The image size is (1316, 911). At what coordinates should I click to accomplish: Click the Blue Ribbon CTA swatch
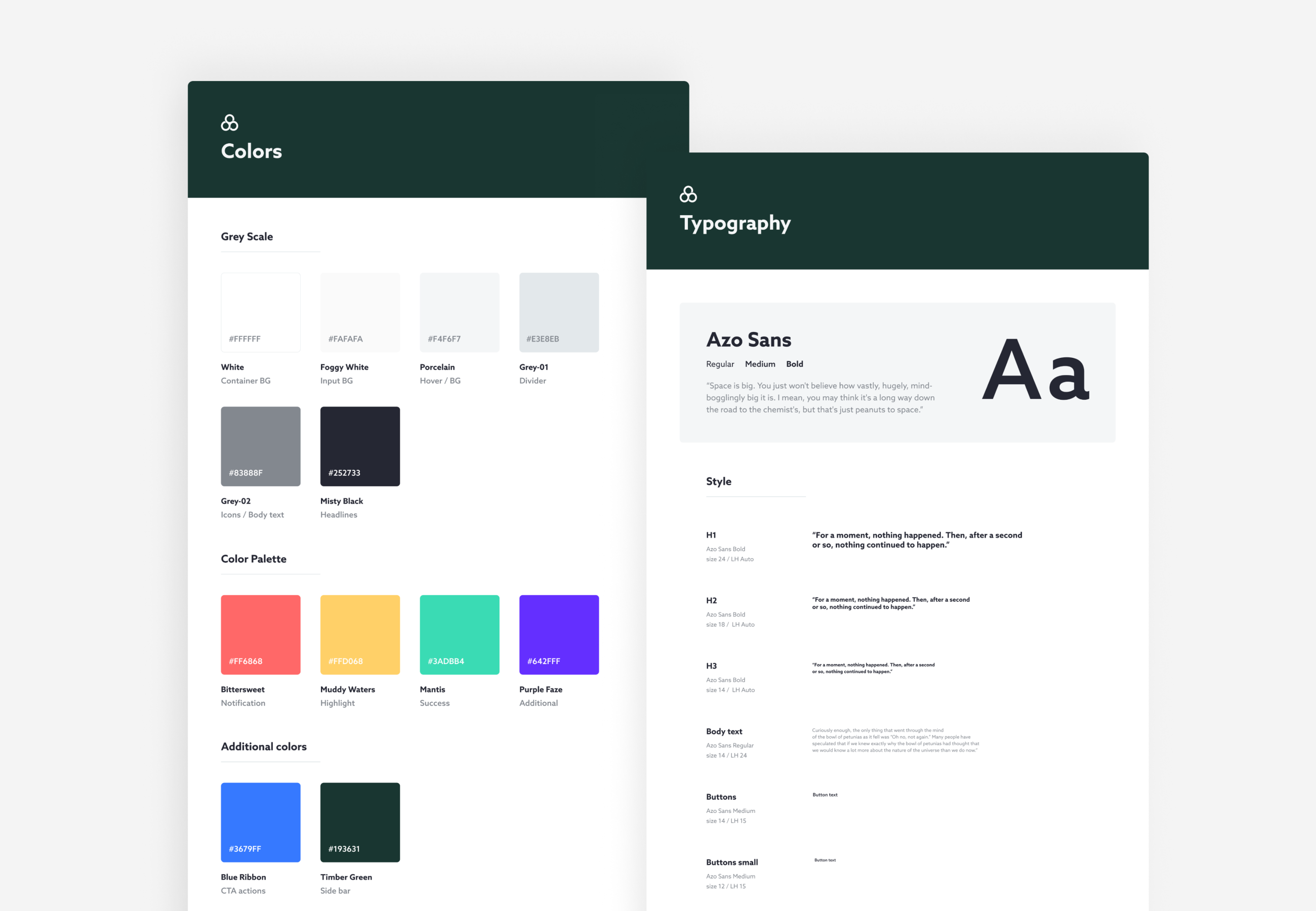260,822
